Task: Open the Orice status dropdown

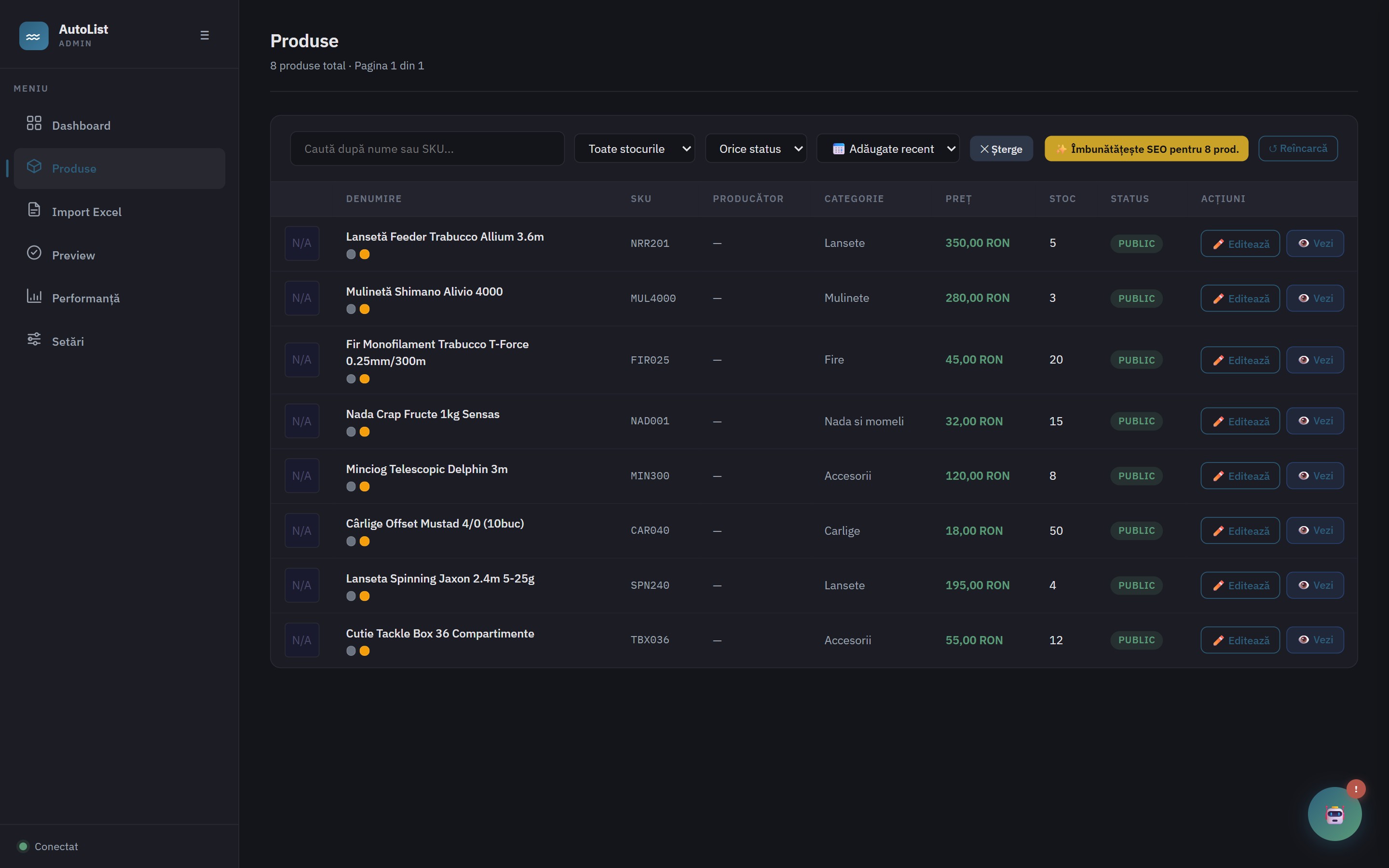Action: pyautogui.click(x=756, y=149)
